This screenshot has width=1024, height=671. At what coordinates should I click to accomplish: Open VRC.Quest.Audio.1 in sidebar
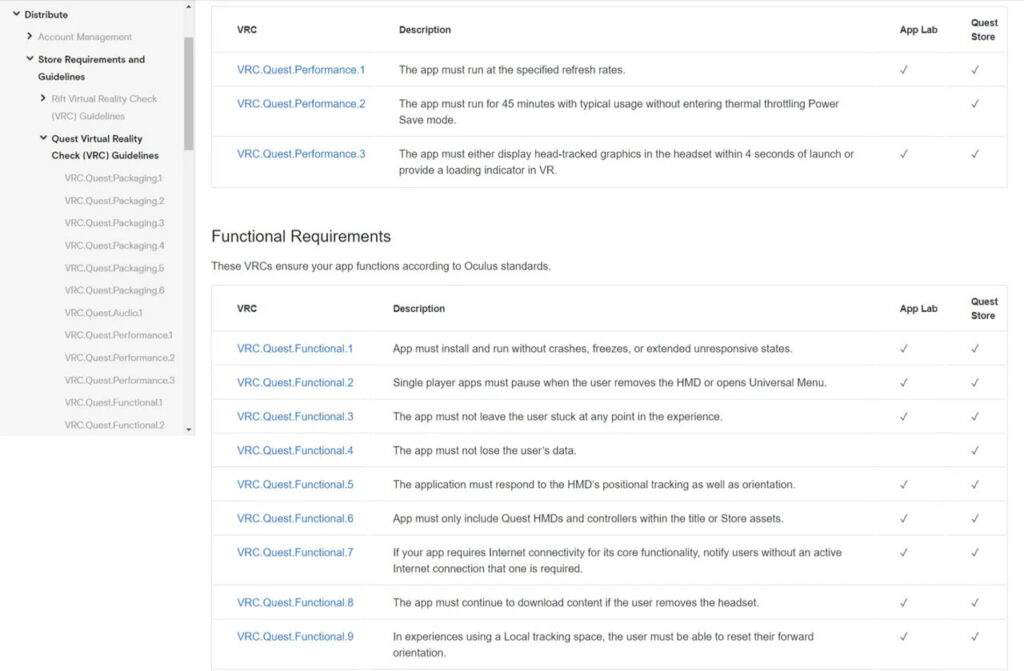click(104, 313)
